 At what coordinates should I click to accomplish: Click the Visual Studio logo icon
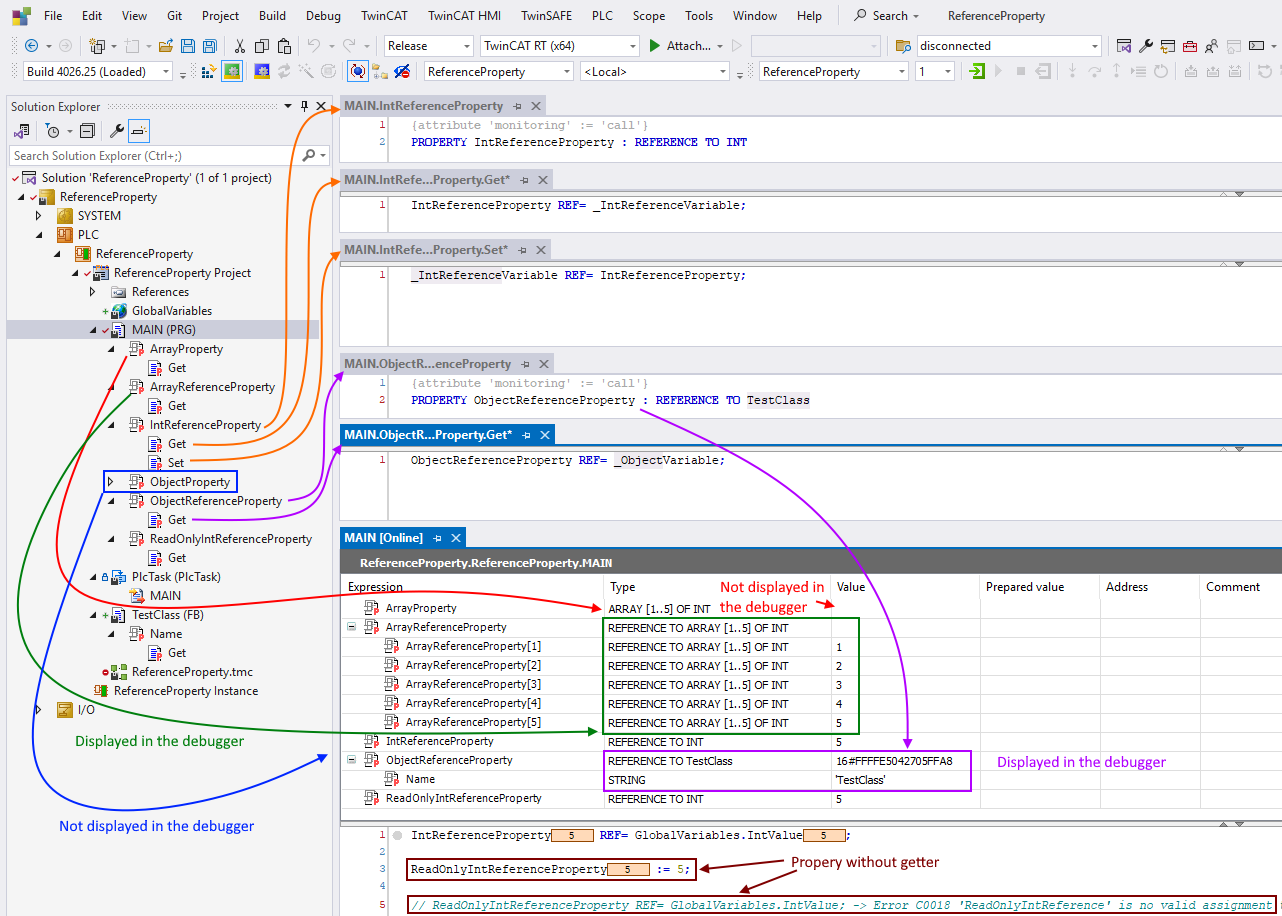[21, 16]
